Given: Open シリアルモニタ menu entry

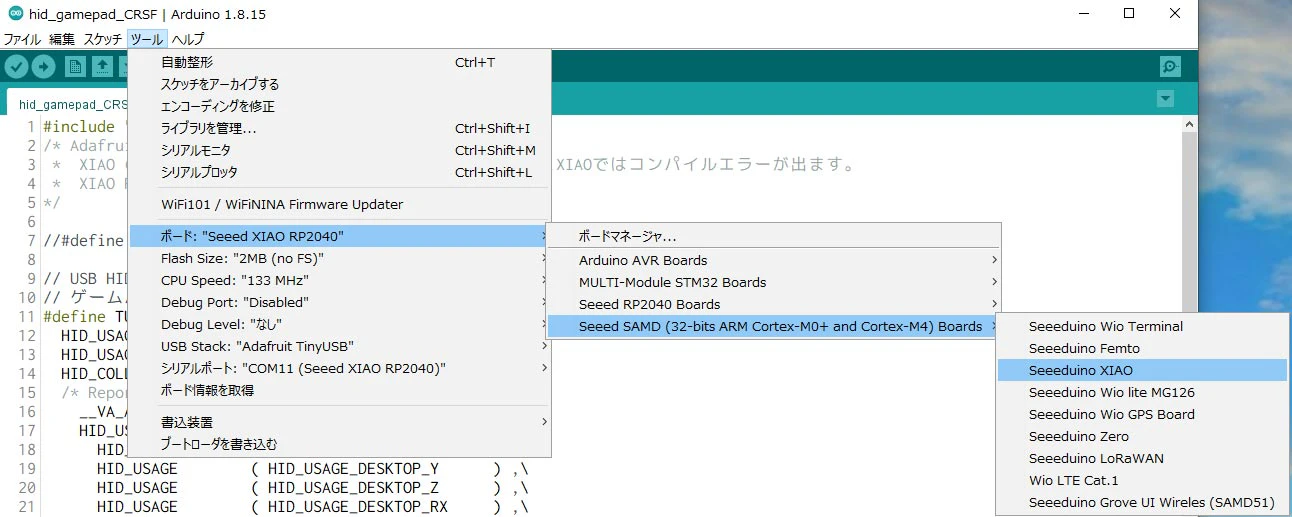Looking at the screenshot, I should click(x=339, y=150).
